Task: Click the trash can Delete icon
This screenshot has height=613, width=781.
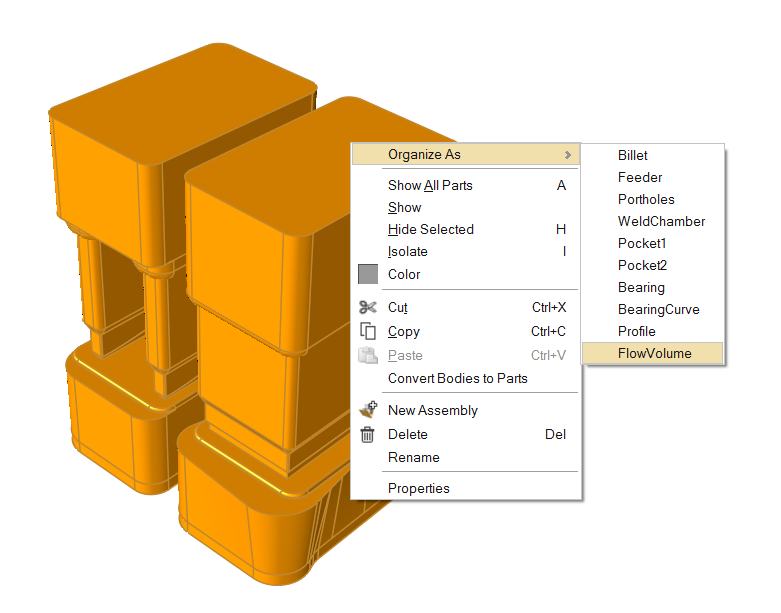Action: click(x=368, y=434)
